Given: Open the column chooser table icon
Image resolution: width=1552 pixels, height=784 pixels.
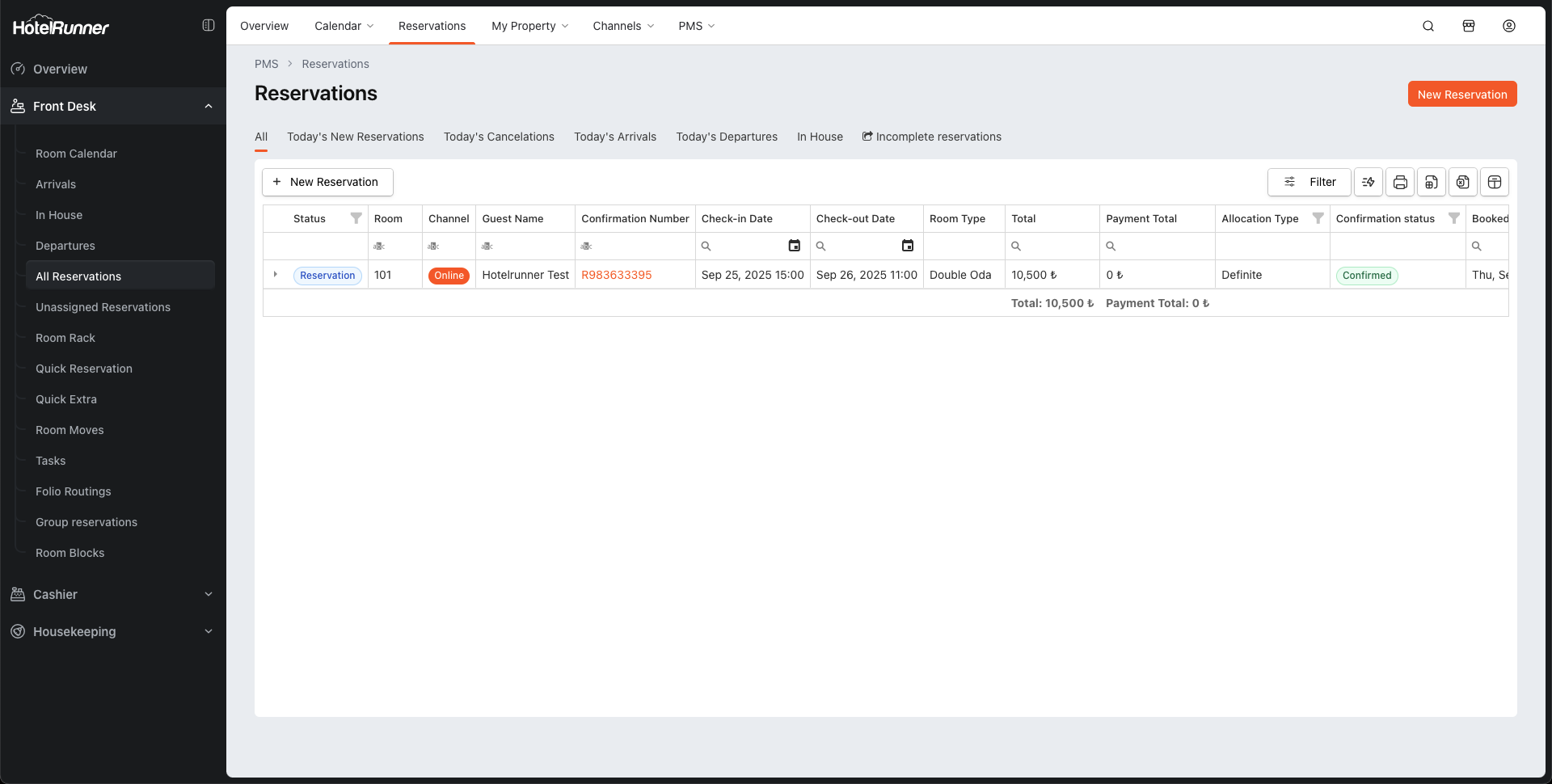Looking at the screenshot, I should point(1495,182).
